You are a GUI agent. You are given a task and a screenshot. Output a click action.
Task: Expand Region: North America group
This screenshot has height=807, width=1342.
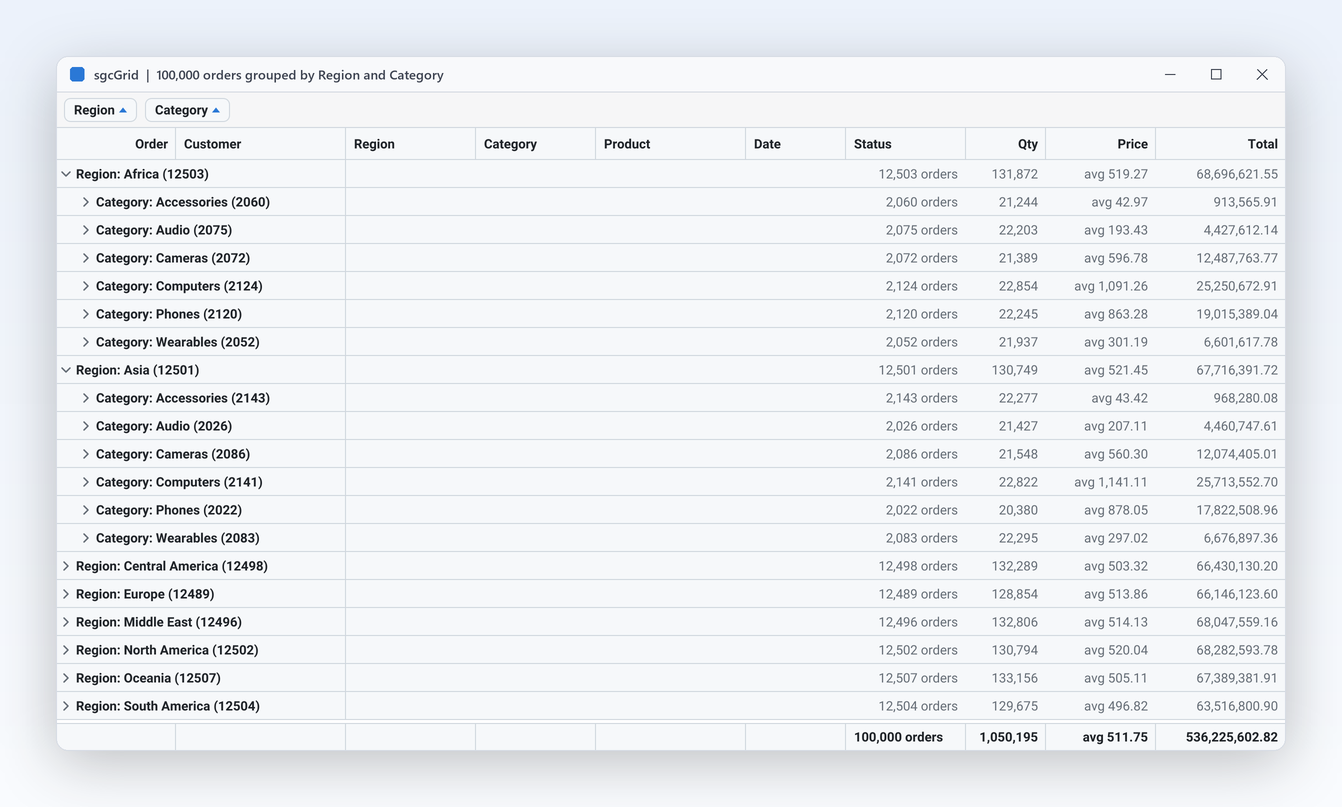(x=66, y=650)
